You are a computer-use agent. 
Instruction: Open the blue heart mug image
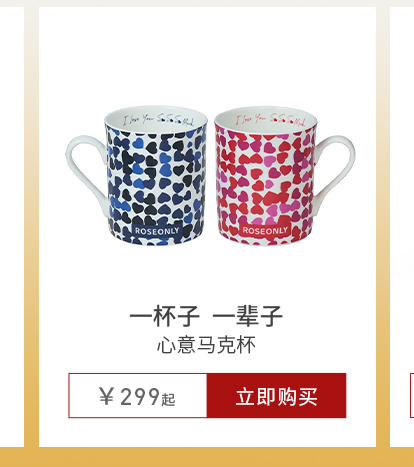[x=137, y=176]
